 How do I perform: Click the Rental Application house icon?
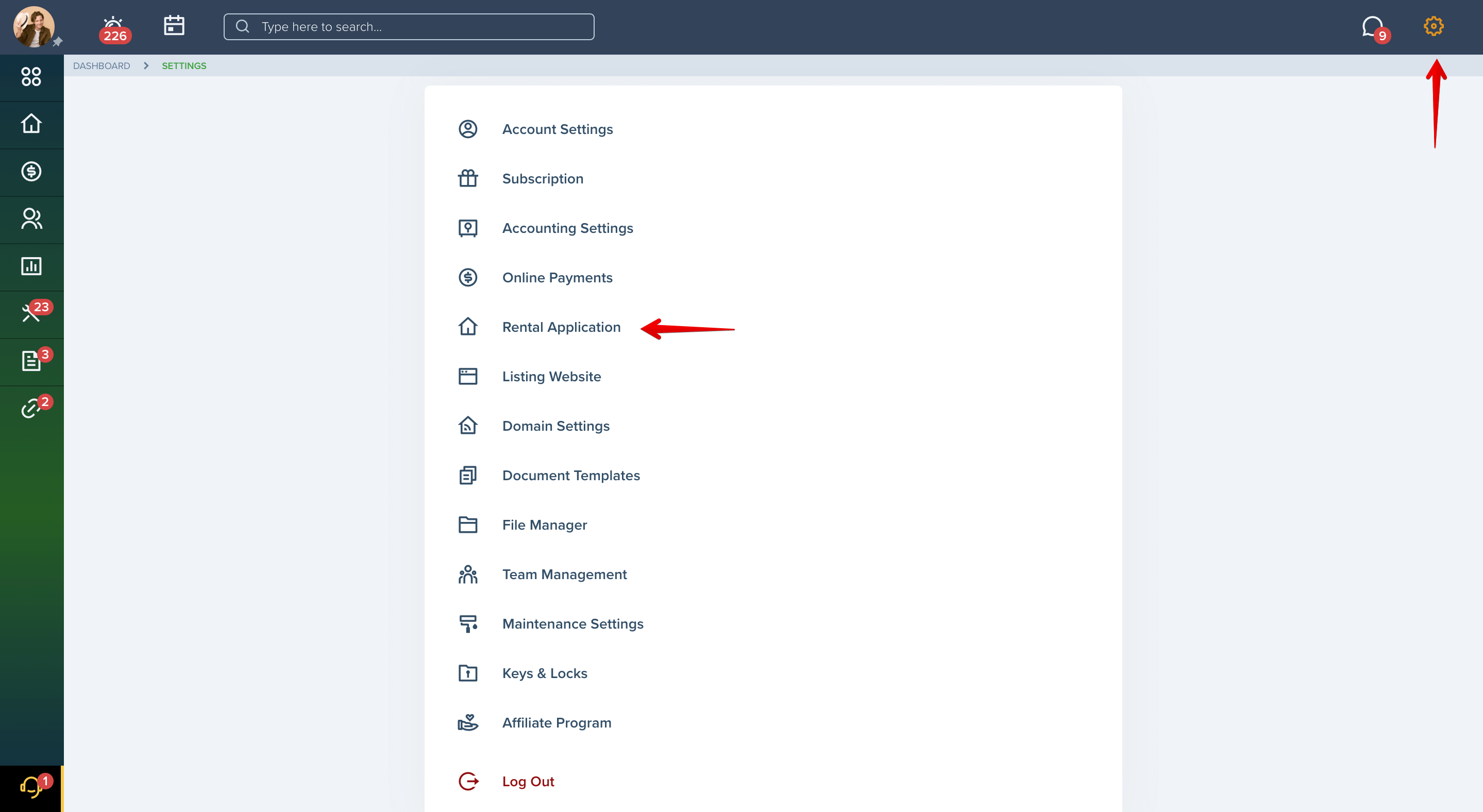click(x=467, y=326)
